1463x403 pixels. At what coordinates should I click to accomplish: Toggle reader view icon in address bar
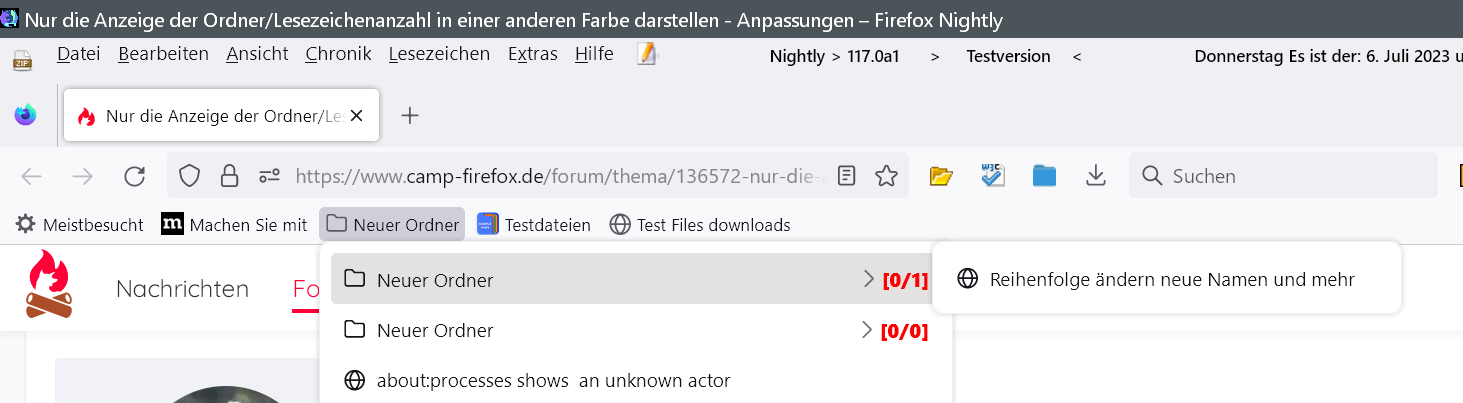point(847,177)
